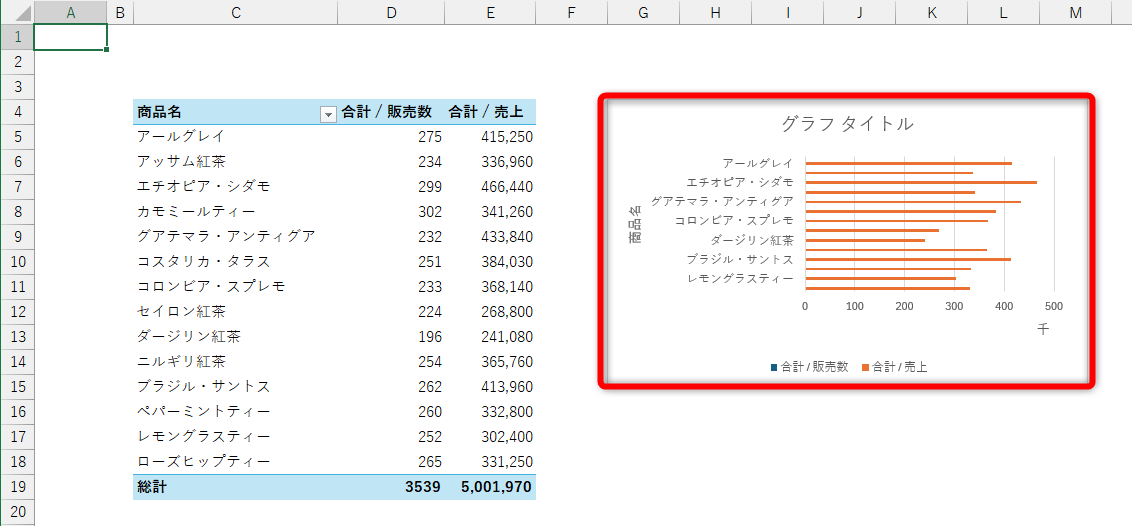Click the グラフ タイトル chart title
The width and height of the screenshot is (1132, 526).
coord(848,124)
